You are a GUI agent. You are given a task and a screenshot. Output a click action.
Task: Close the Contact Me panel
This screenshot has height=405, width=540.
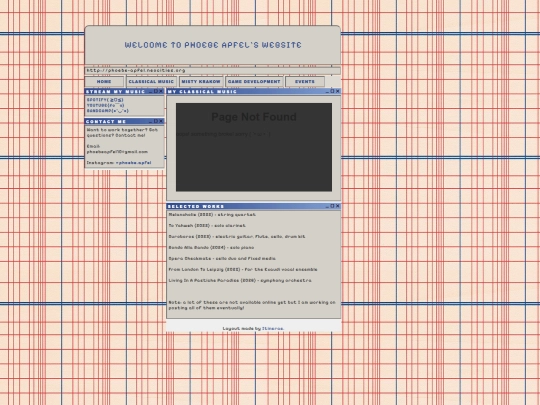161,121
